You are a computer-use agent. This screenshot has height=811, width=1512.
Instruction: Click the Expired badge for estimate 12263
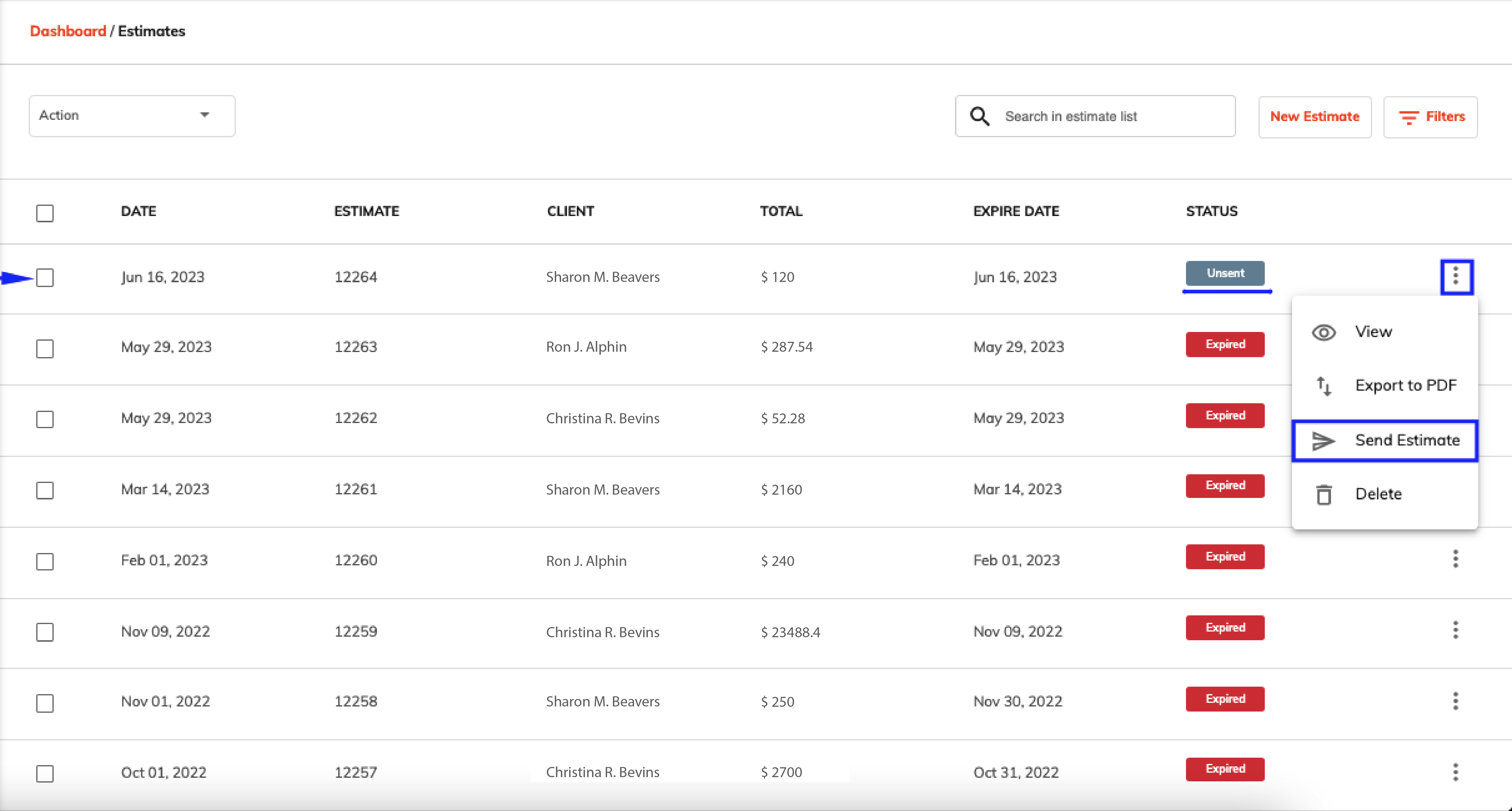[1225, 345]
